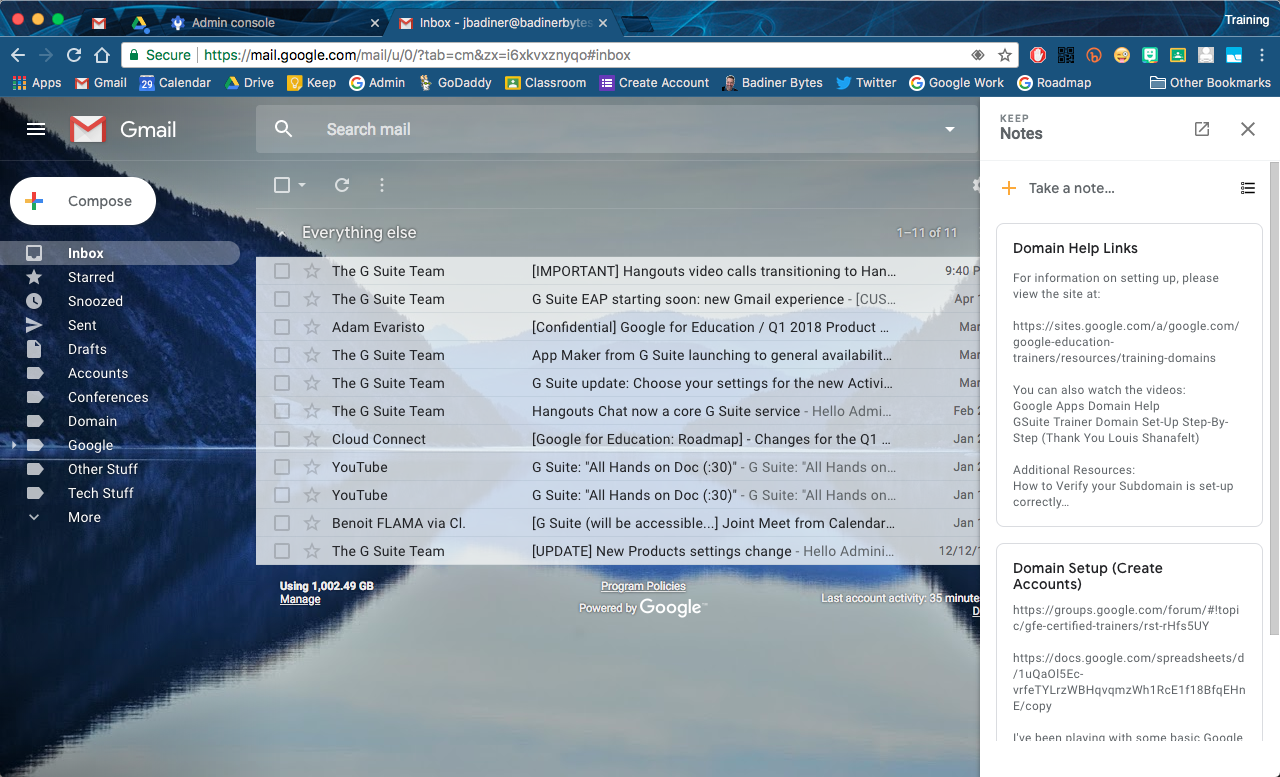Open the Manage storage link
Image resolution: width=1280 pixels, height=777 pixels.
[300, 599]
